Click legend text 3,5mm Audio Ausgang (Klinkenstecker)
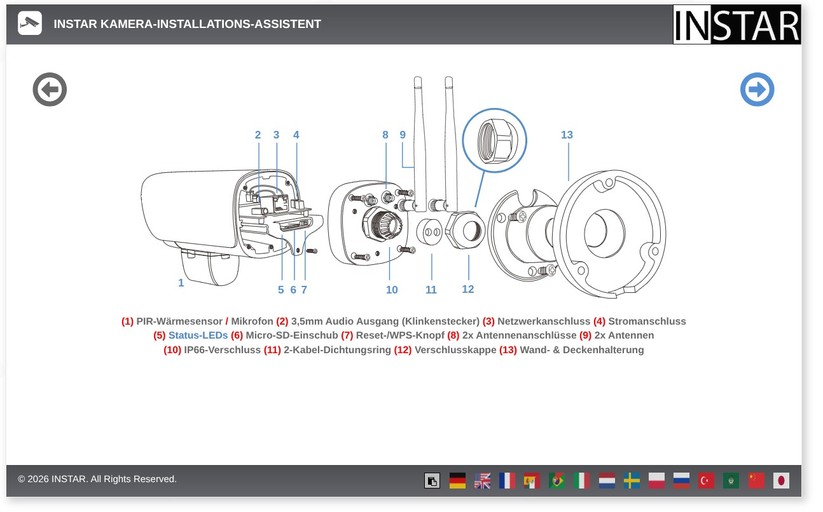 click(x=385, y=321)
